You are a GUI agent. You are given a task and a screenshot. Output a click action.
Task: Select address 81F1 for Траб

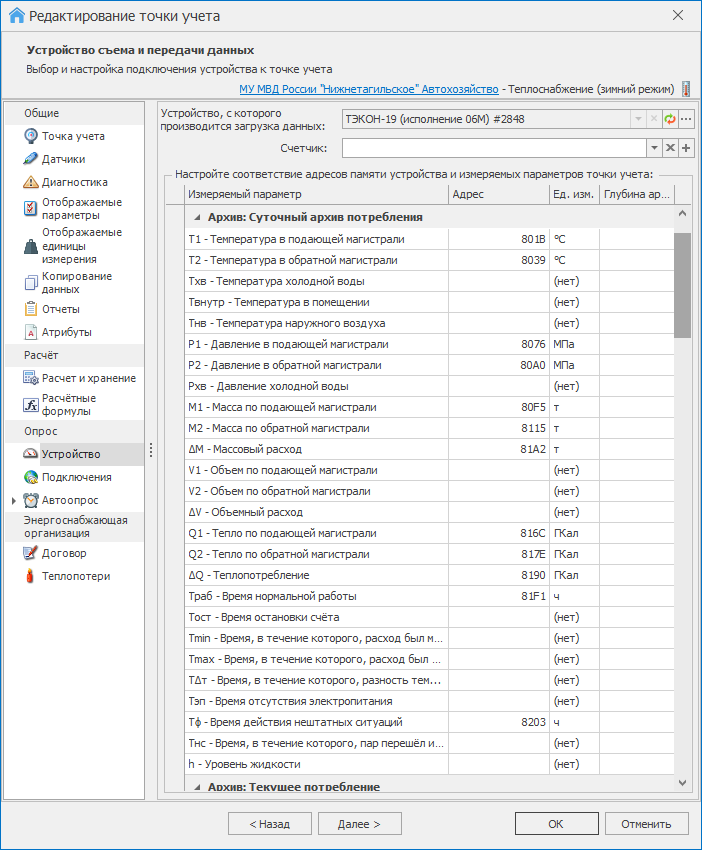pyautogui.click(x=499, y=596)
